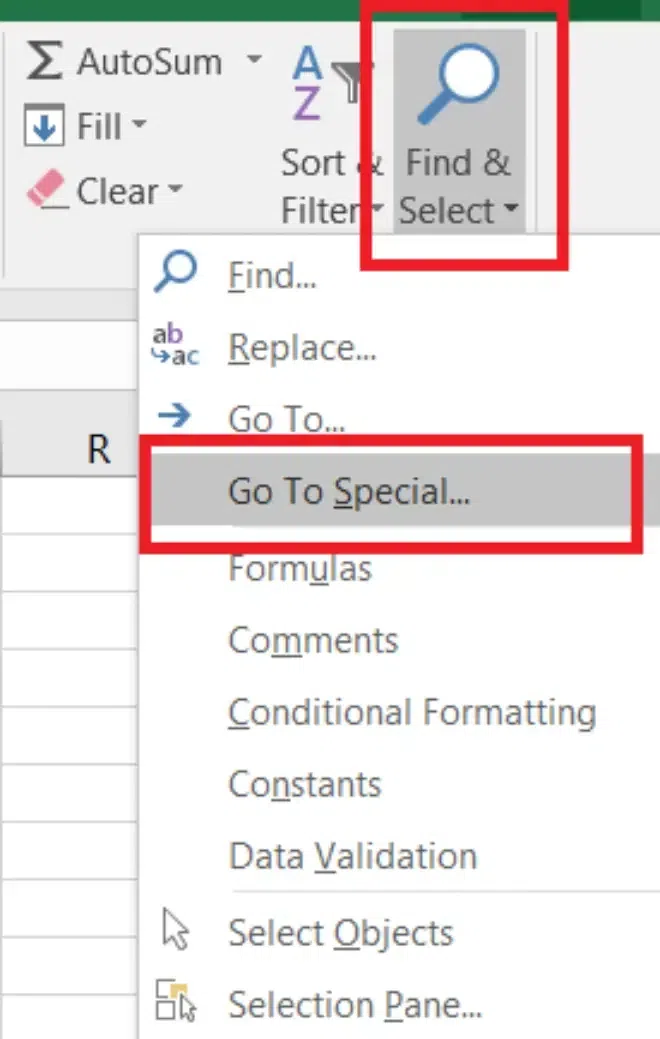Image resolution: width=660 pixels, height=1039 pixels.
Task: Choose Data Validation from the list
Action: [x=352, y=856]
